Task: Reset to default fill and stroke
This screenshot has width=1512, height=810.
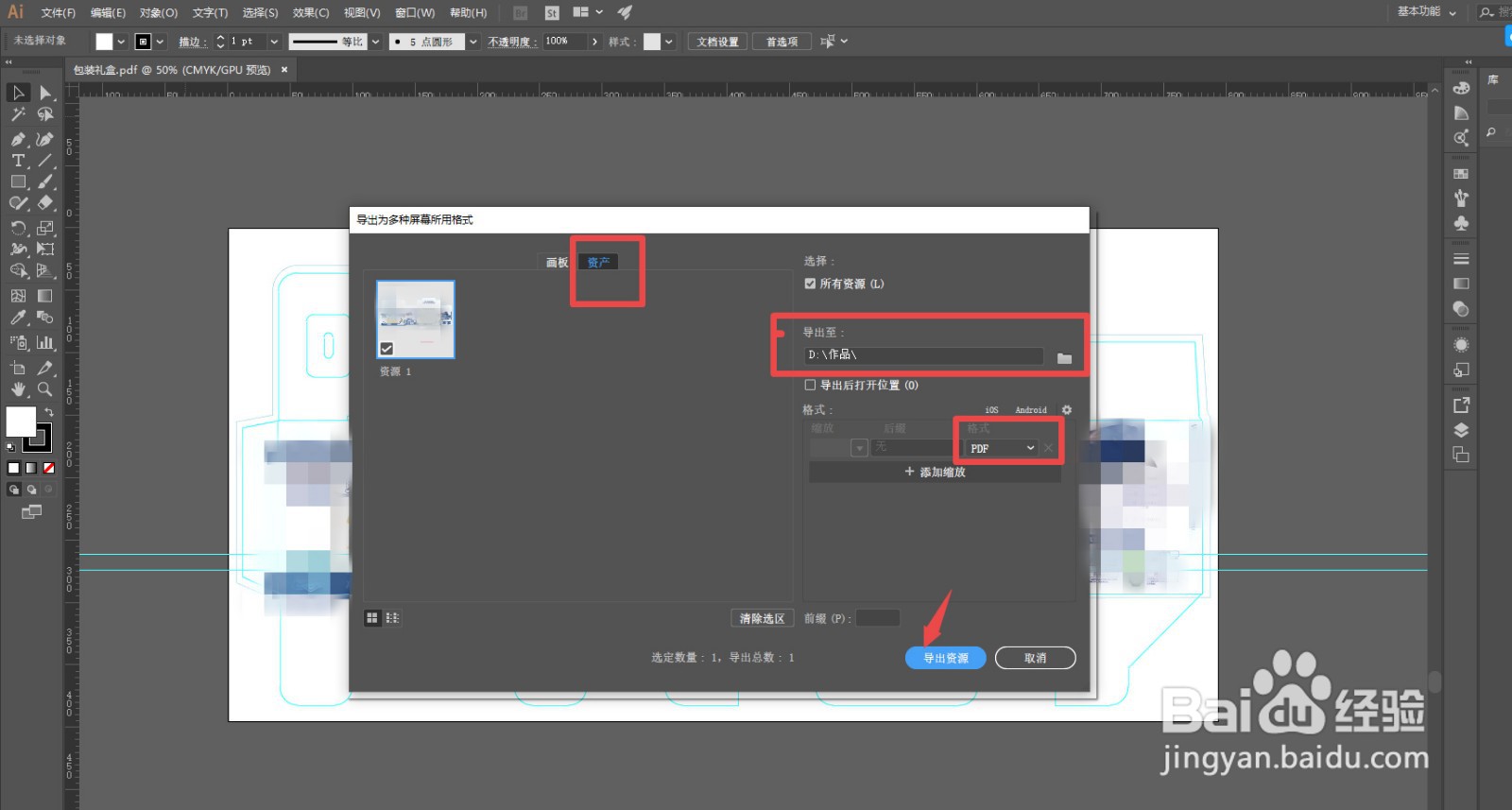Action: click(10, 447)
